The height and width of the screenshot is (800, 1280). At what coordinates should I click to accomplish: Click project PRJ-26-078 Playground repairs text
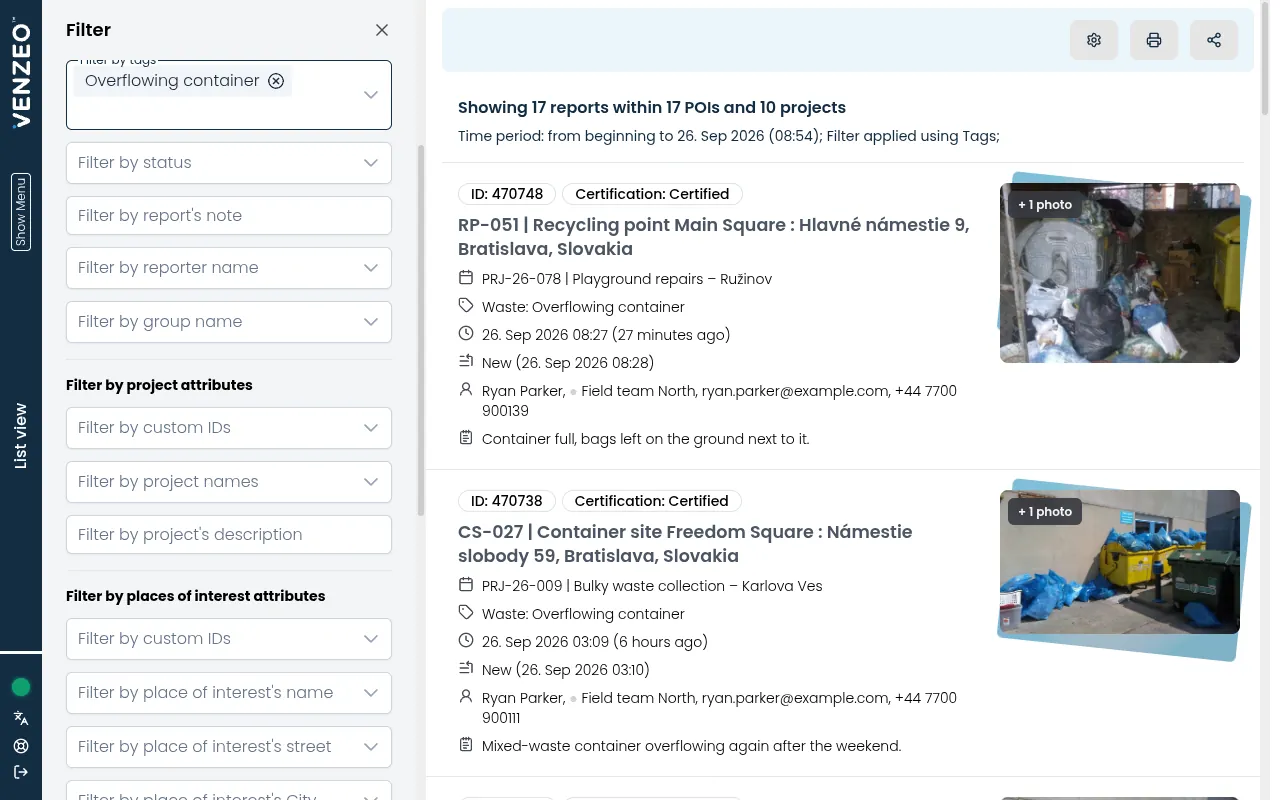pos(627,279)
